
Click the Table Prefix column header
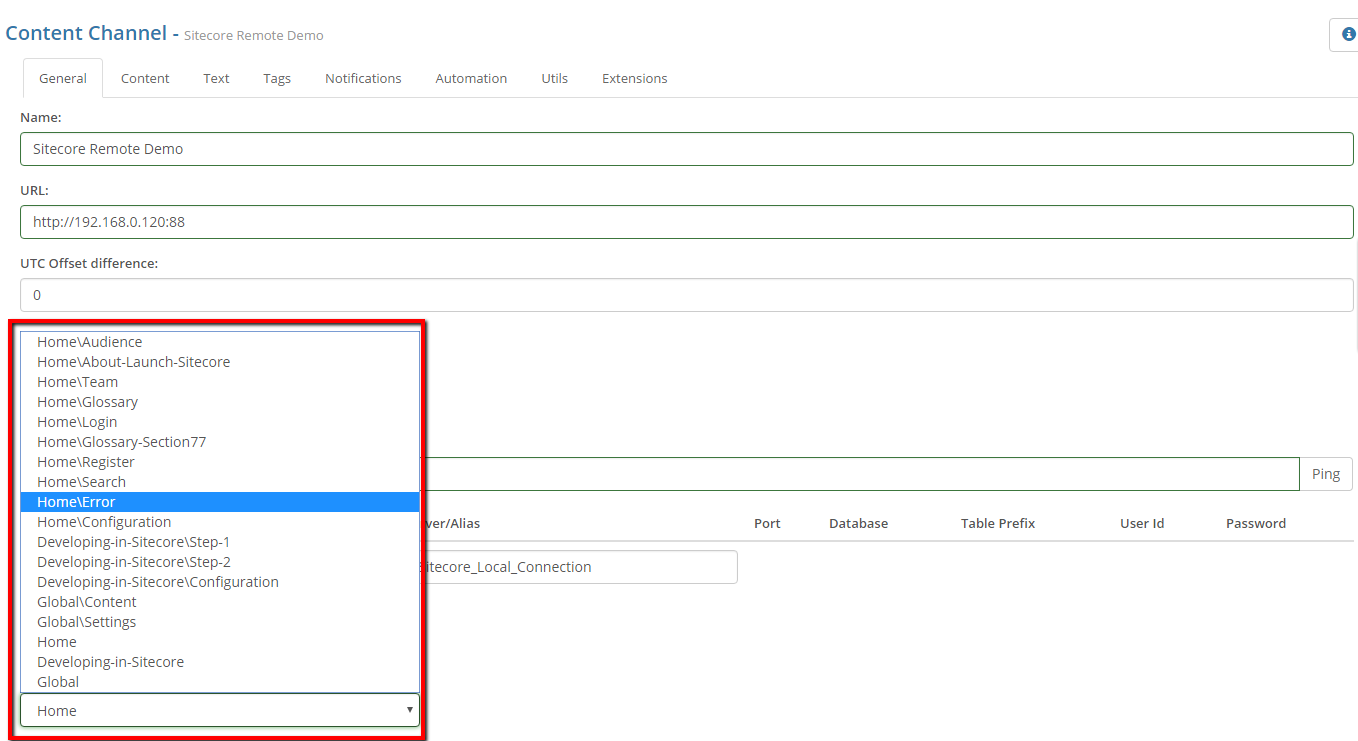(x=998, y=523)
